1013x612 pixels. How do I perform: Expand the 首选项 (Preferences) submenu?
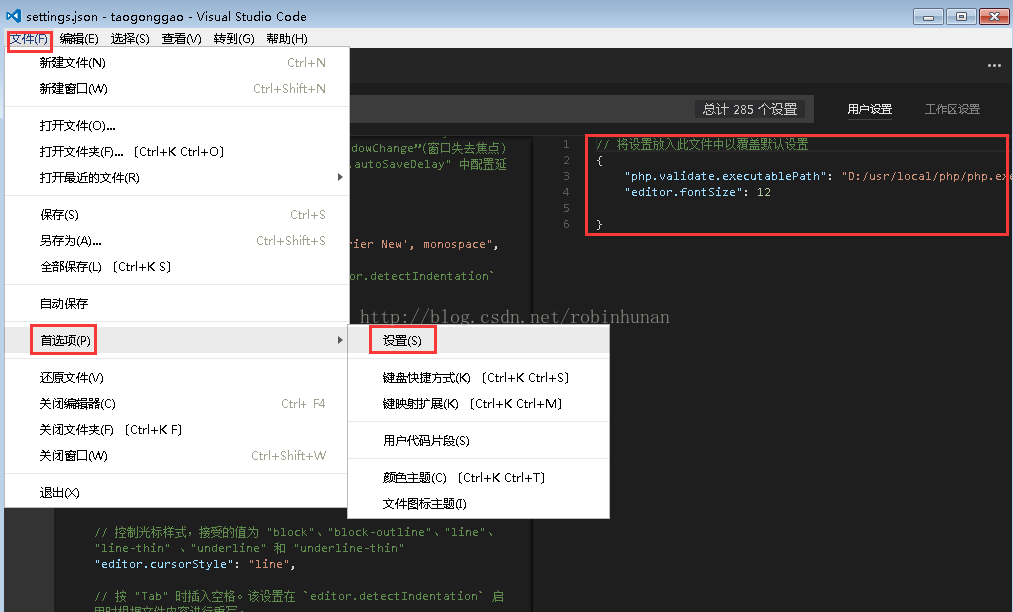point(66,341)
